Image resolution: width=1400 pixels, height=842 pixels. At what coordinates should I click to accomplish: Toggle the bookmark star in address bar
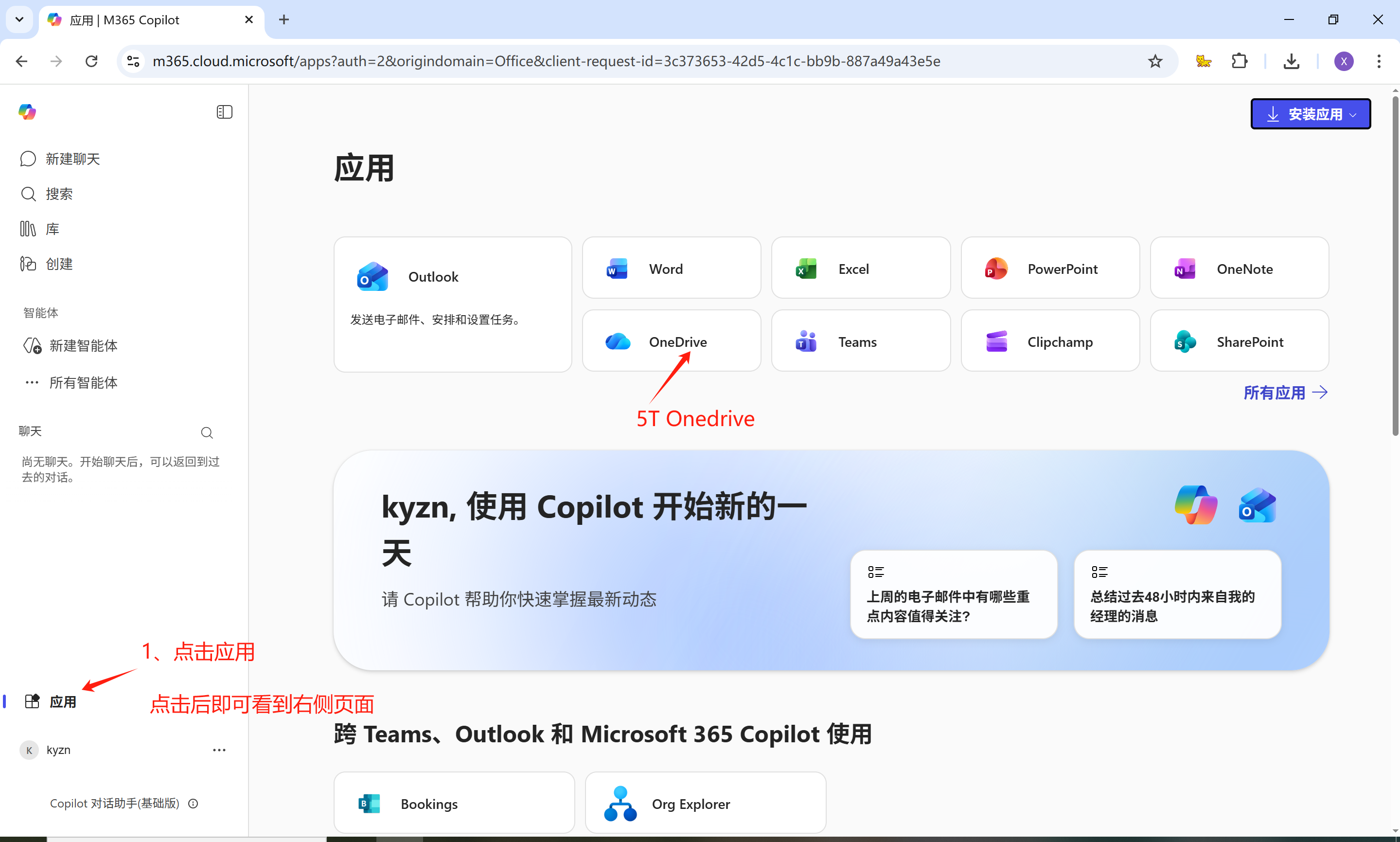(1154, 61)
